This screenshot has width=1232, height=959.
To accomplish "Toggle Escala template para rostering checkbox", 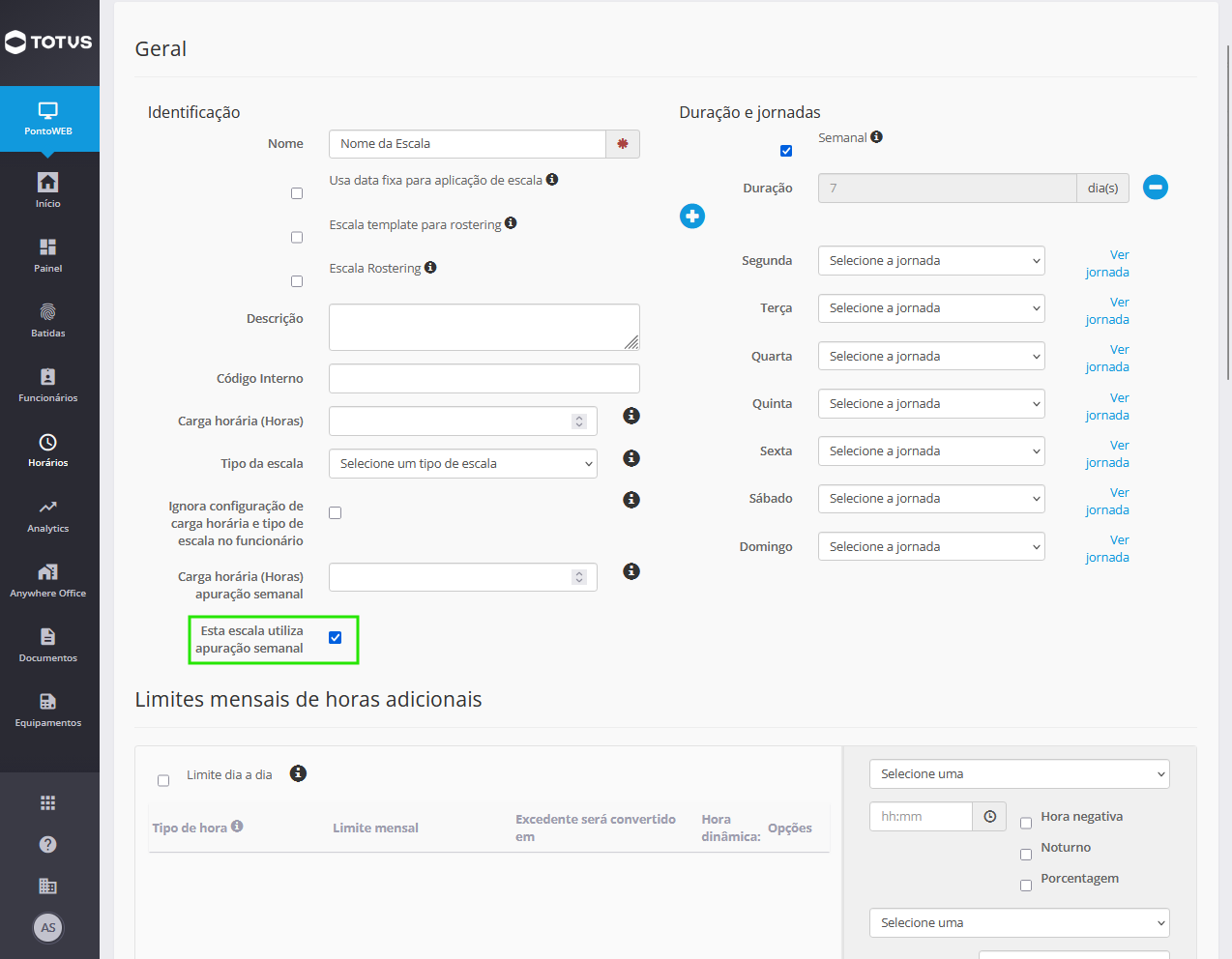I will pyautogui.click(x=297, y=238).
